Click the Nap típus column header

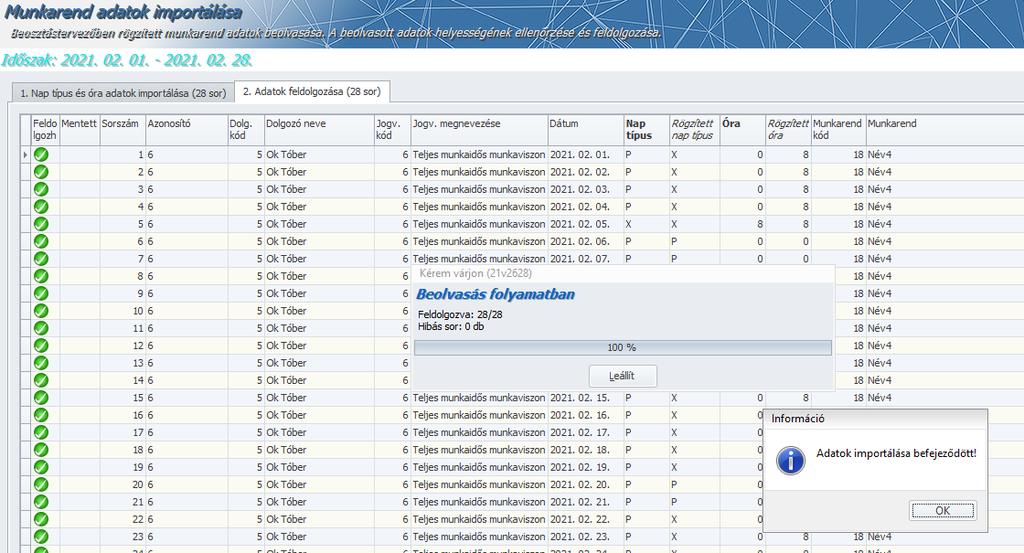point(647,129)
